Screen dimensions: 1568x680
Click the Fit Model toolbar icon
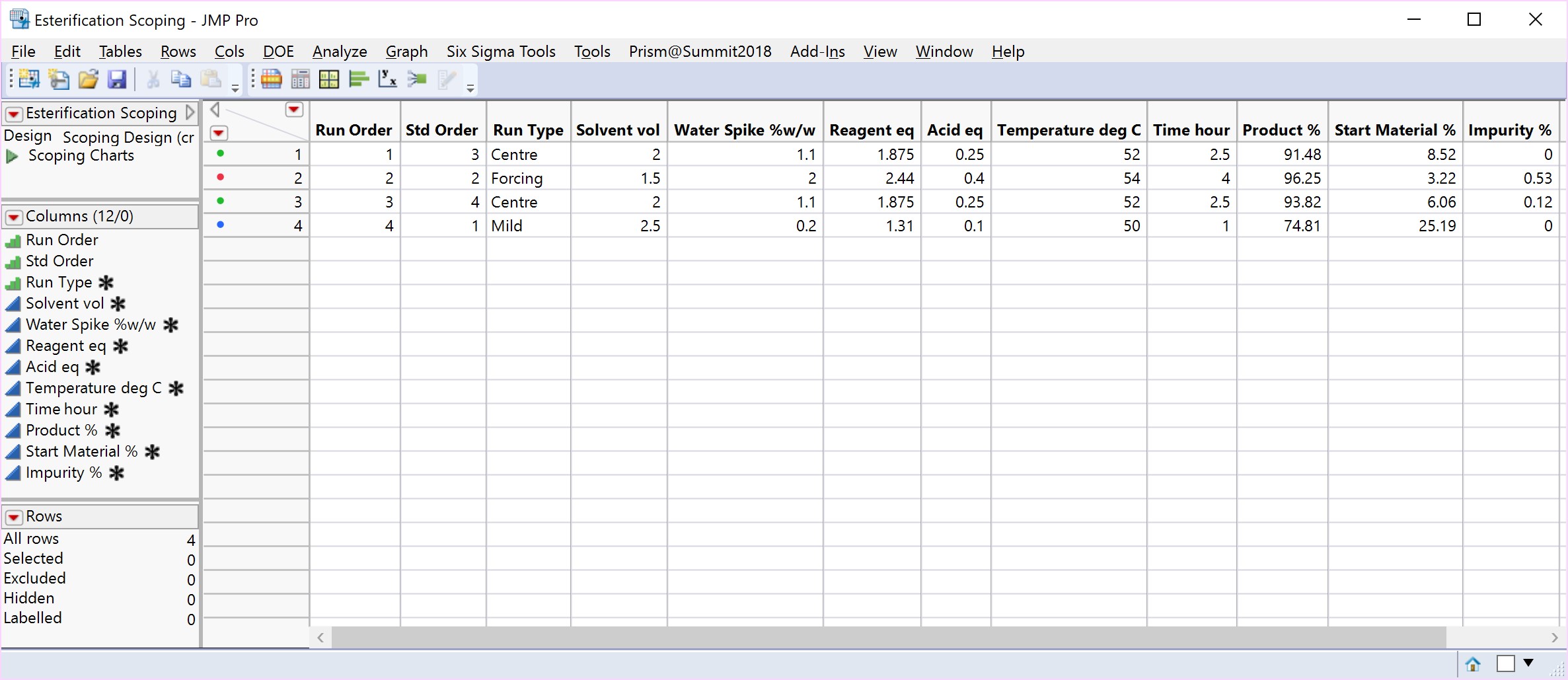(417, 79)
